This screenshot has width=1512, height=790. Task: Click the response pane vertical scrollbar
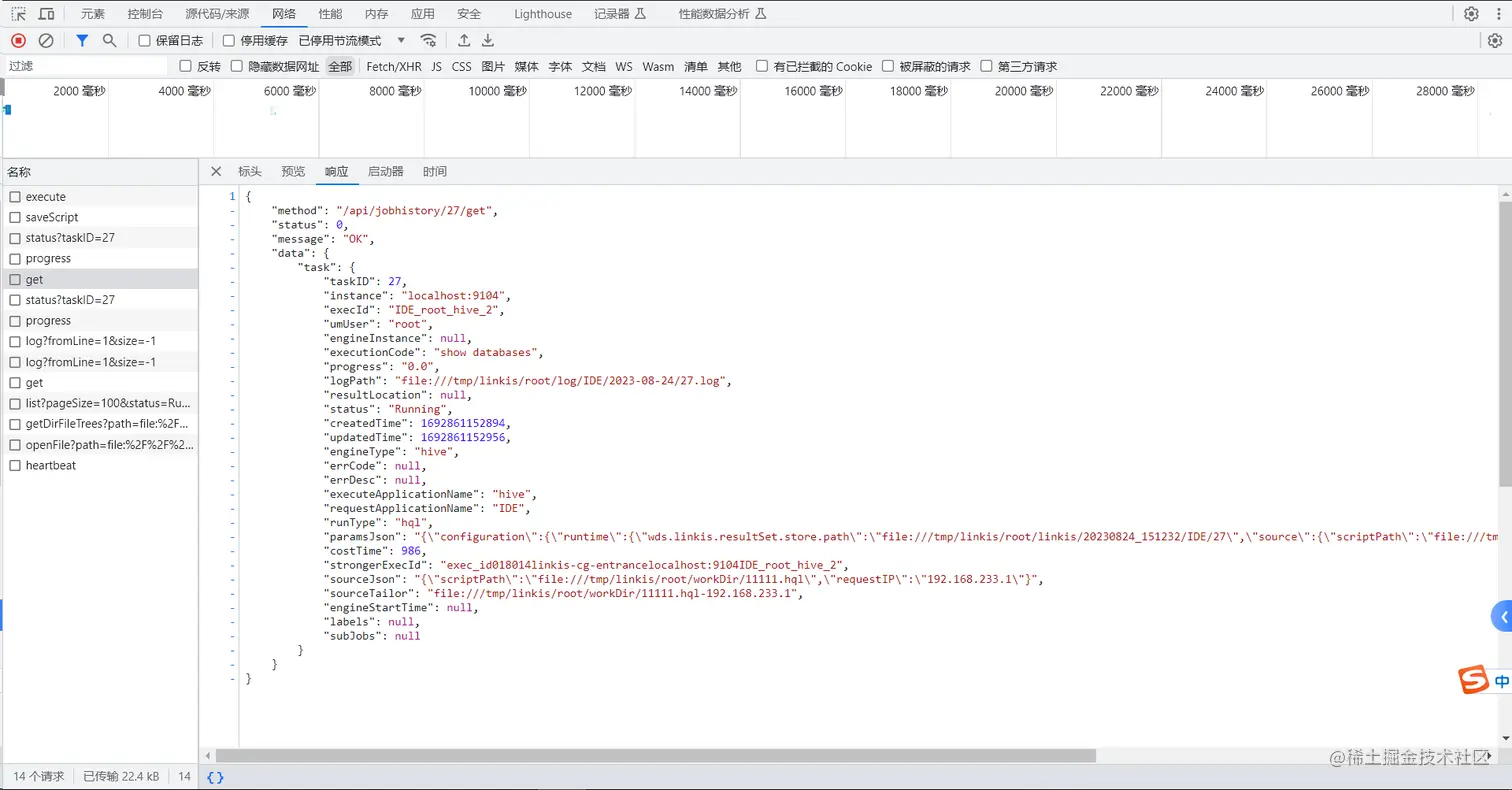1506,344
